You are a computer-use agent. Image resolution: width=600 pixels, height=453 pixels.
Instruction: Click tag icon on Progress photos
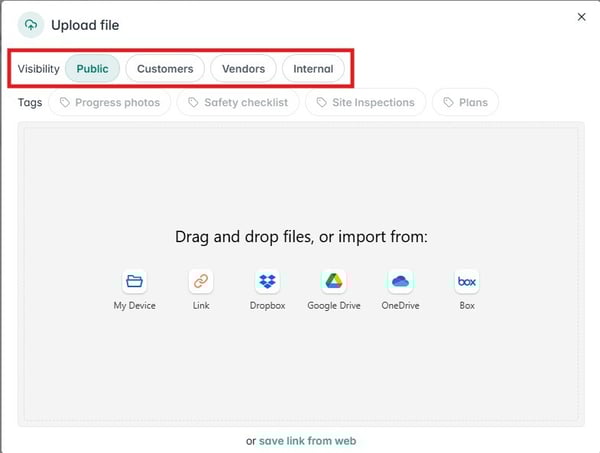pos(65,102)
